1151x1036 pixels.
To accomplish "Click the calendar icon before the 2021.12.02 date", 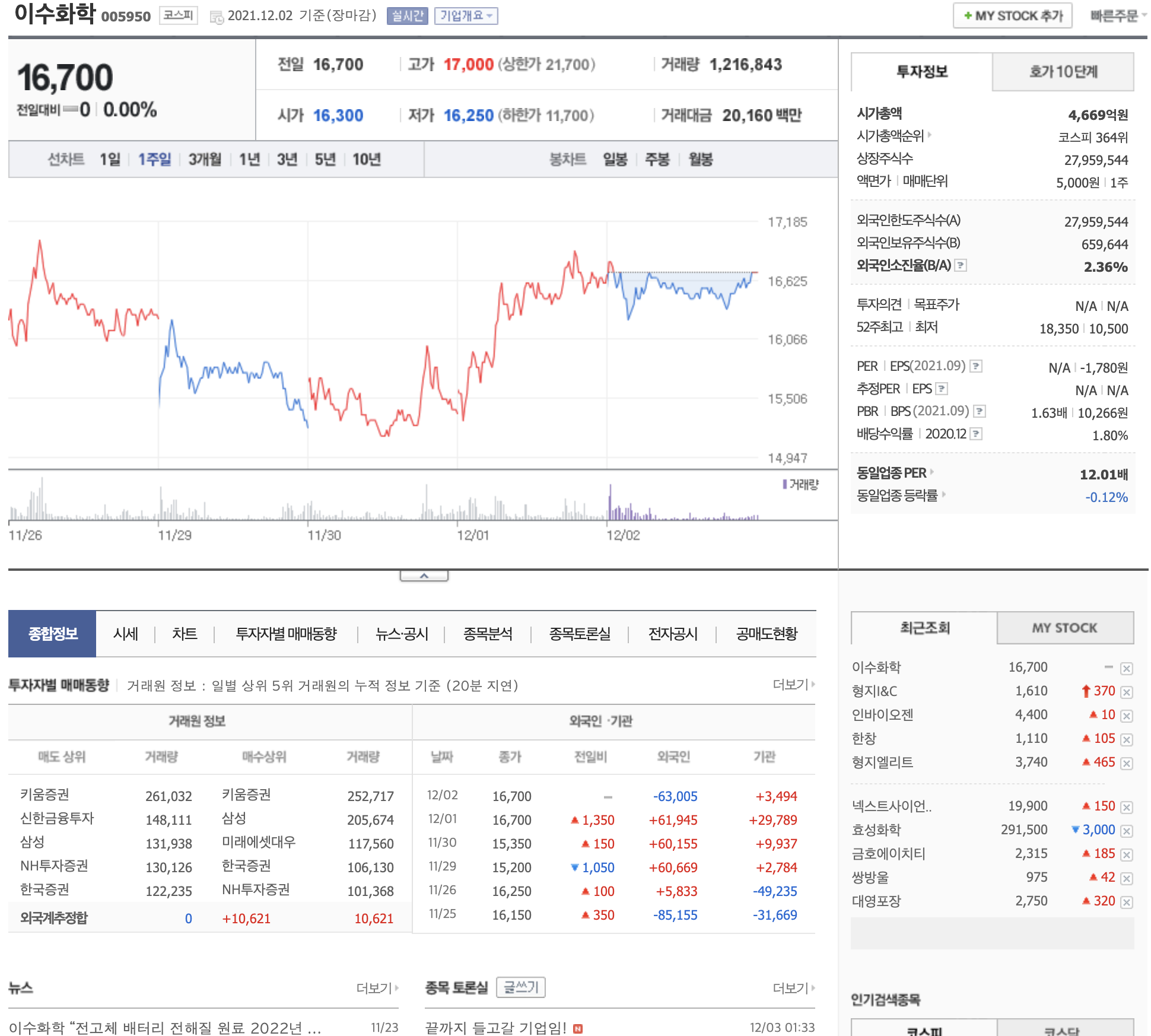I will point(217,17).
